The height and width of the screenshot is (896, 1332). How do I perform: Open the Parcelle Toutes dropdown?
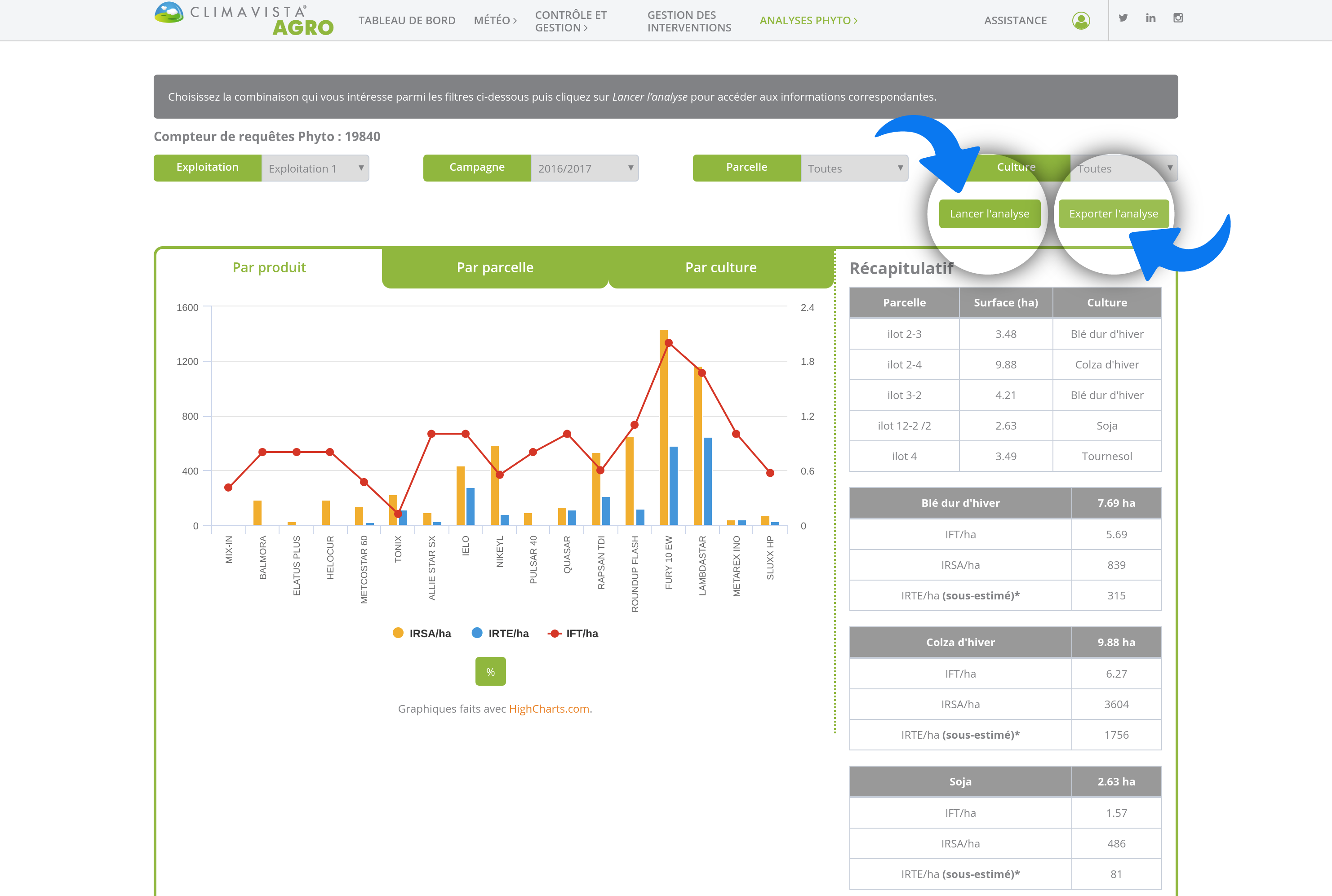tap(854, 168)
